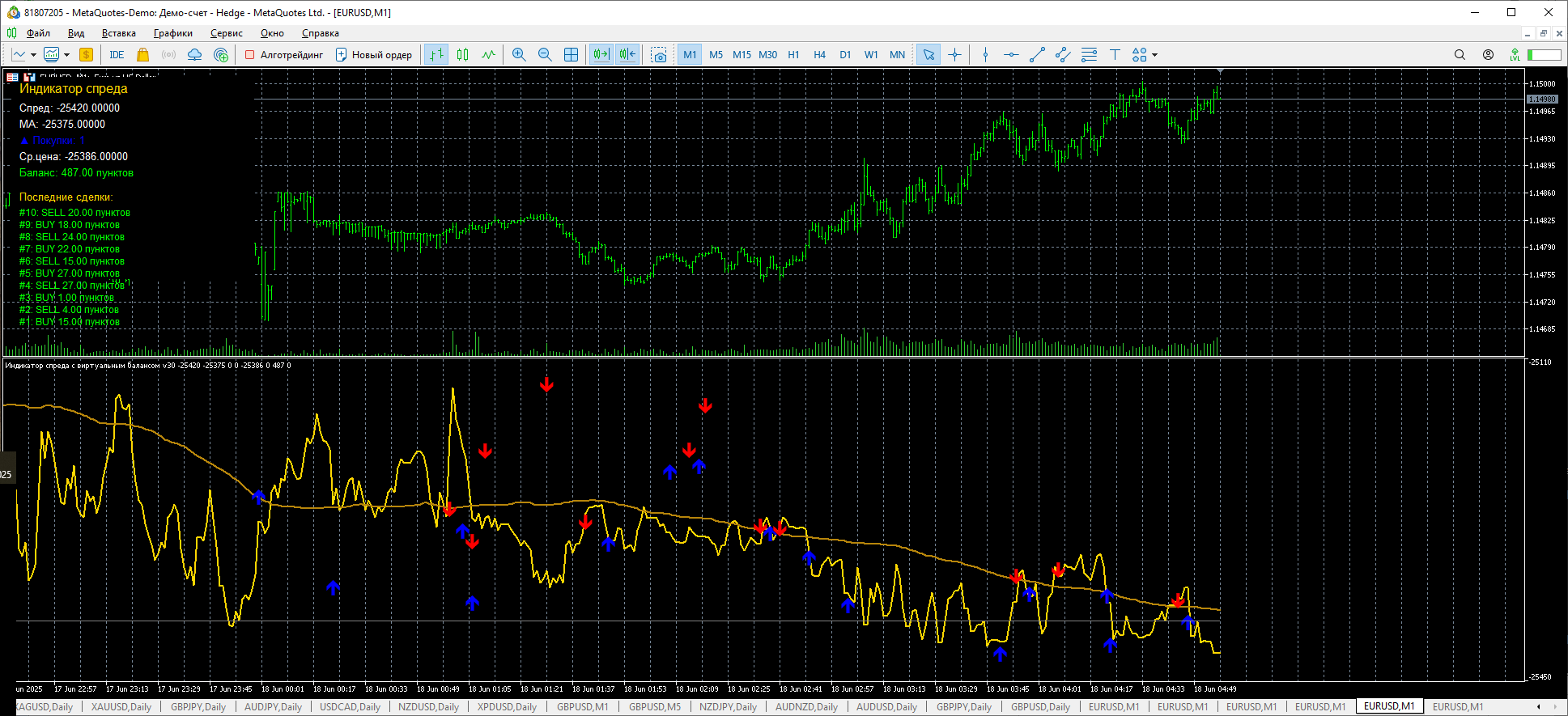Open the Market shopping bag icon
This screenshot has height=716, width=1568.
point(143,55)
